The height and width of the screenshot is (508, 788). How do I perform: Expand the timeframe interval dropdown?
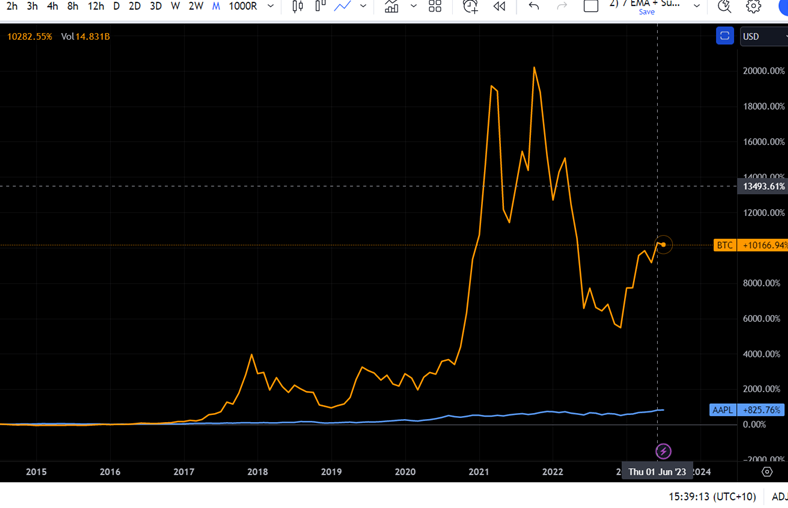click(x=270, y=7)
